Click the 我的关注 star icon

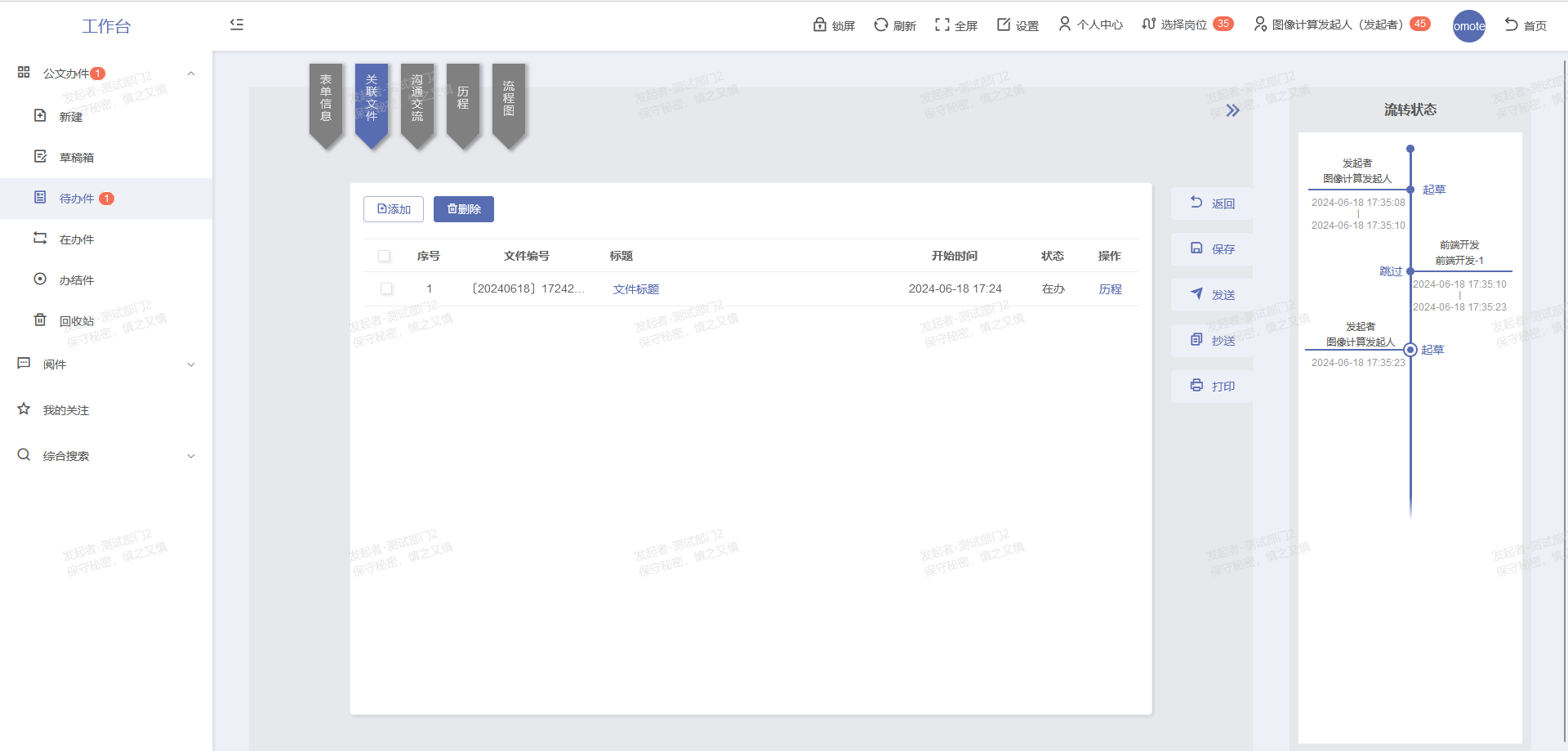(x=24, y=409)
